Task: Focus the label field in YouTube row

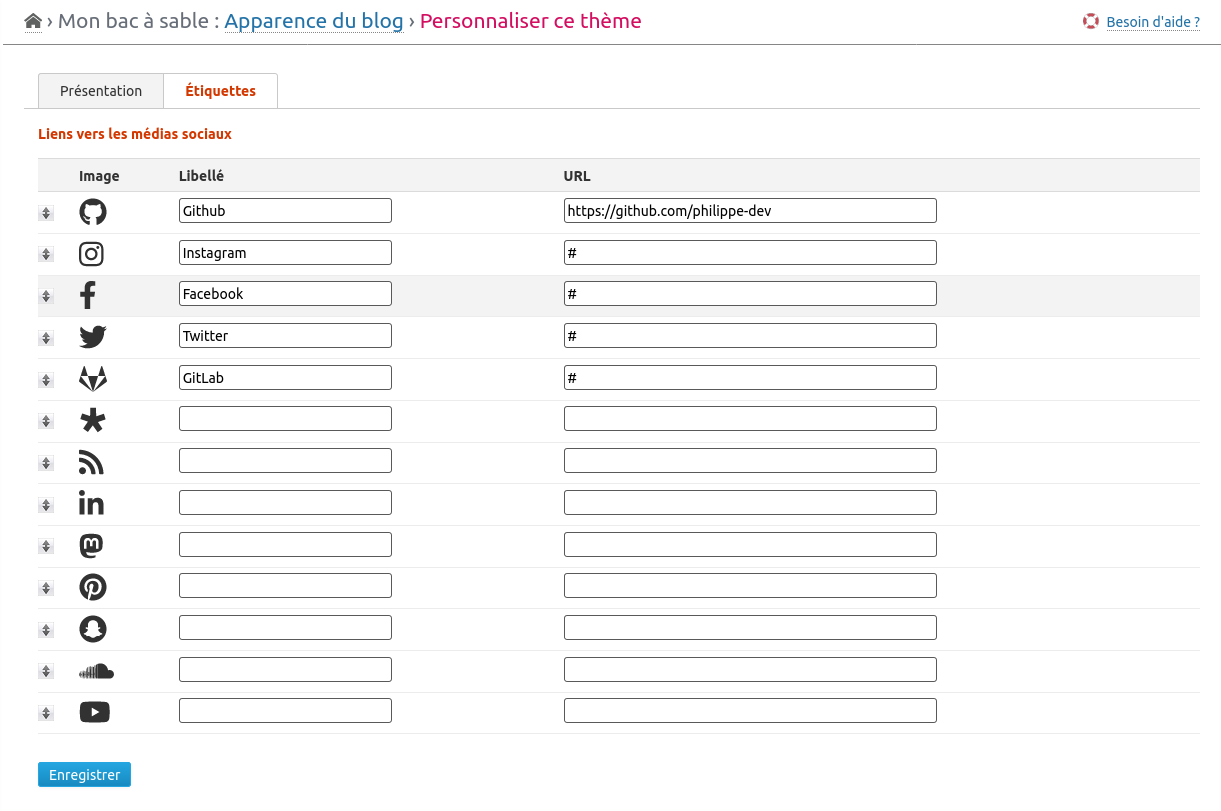Action: pos(285,711)
